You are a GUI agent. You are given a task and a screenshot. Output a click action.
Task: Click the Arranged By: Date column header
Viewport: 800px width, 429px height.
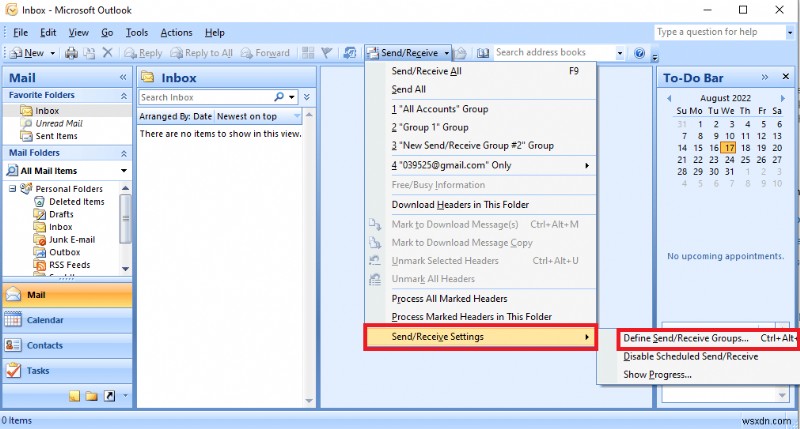point(176,116)
